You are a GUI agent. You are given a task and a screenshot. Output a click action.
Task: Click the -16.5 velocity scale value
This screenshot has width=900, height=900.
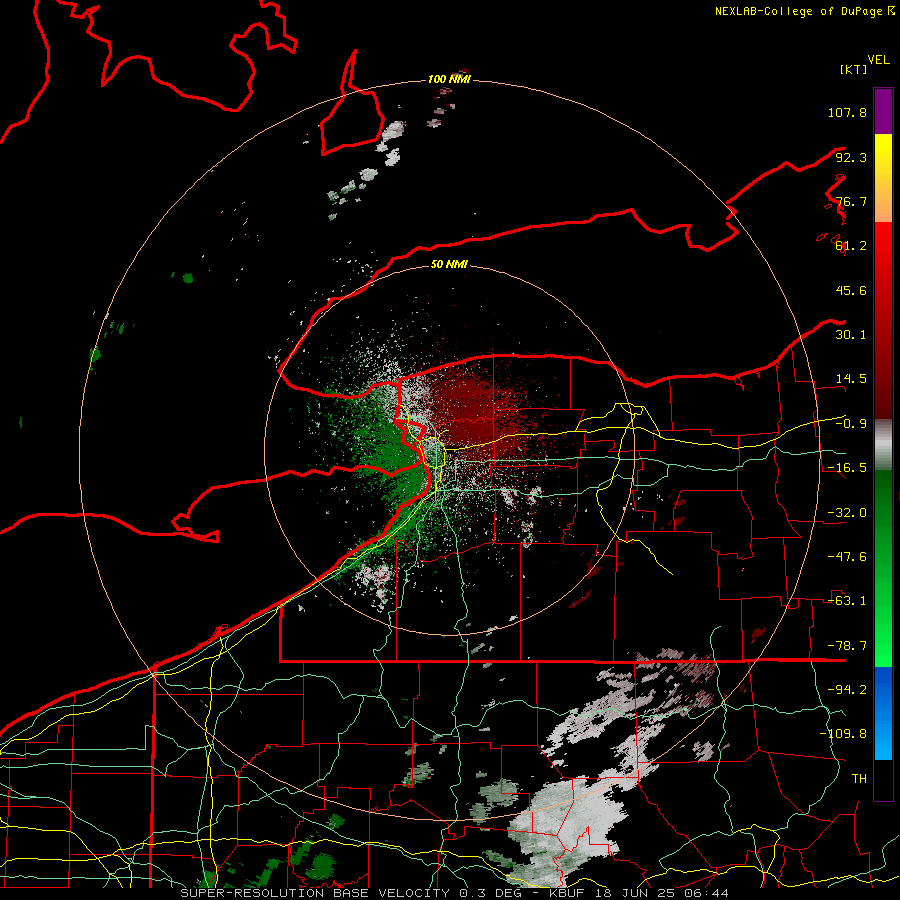coord(847,468)
